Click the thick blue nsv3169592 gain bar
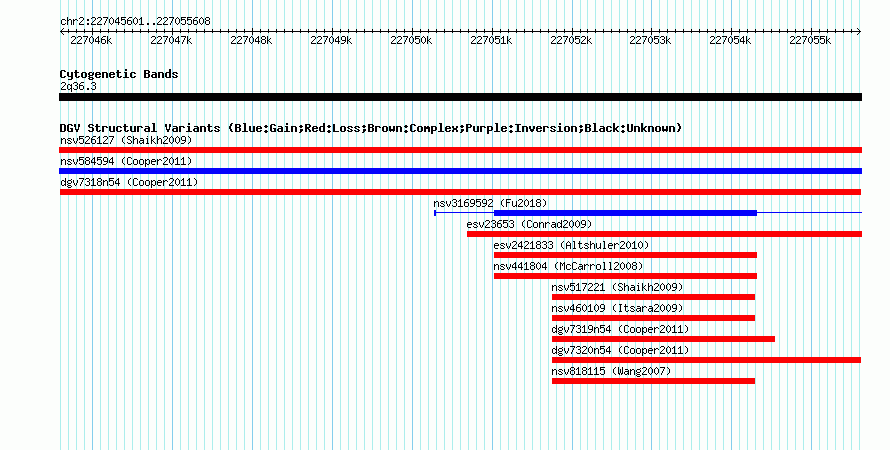 pos(625,213)
